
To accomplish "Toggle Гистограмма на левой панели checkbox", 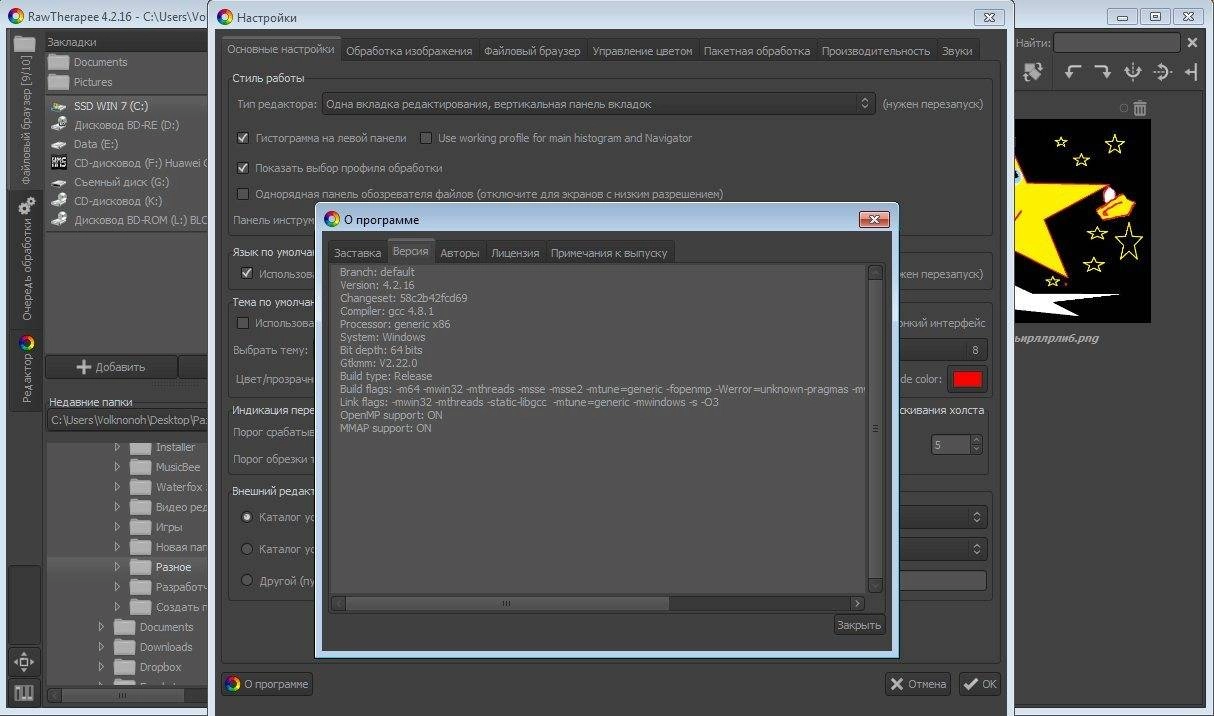I will [x=243, y=138].
